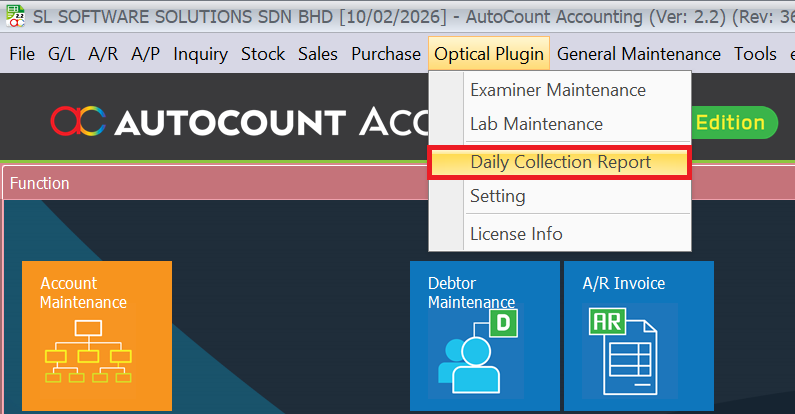Choose Lab Maintenance in Optical Plugin
Screen dimensions: 795x414
pyautogui.click(x=536, y=124)
